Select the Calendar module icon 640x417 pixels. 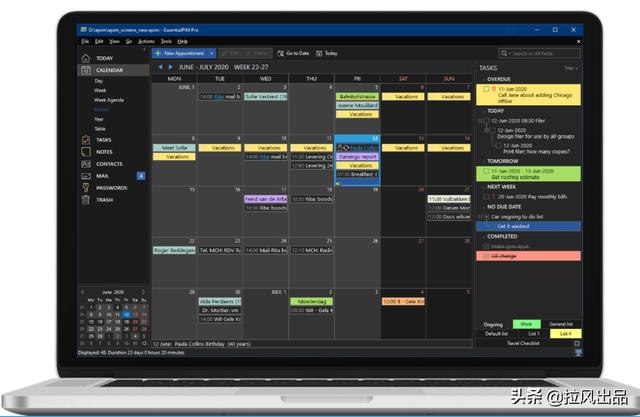86,70
